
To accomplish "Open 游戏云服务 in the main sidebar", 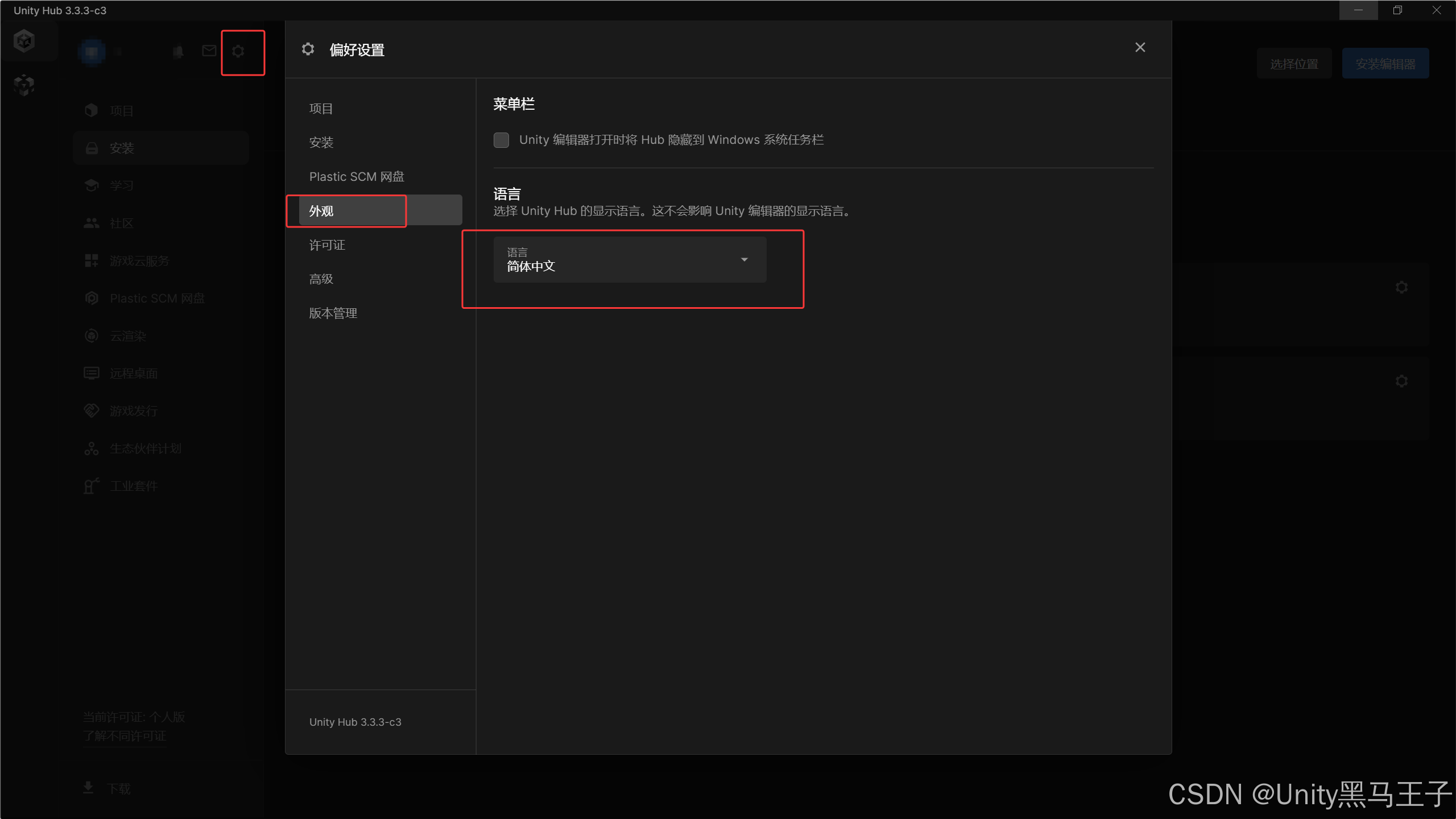I will point(161,260).
